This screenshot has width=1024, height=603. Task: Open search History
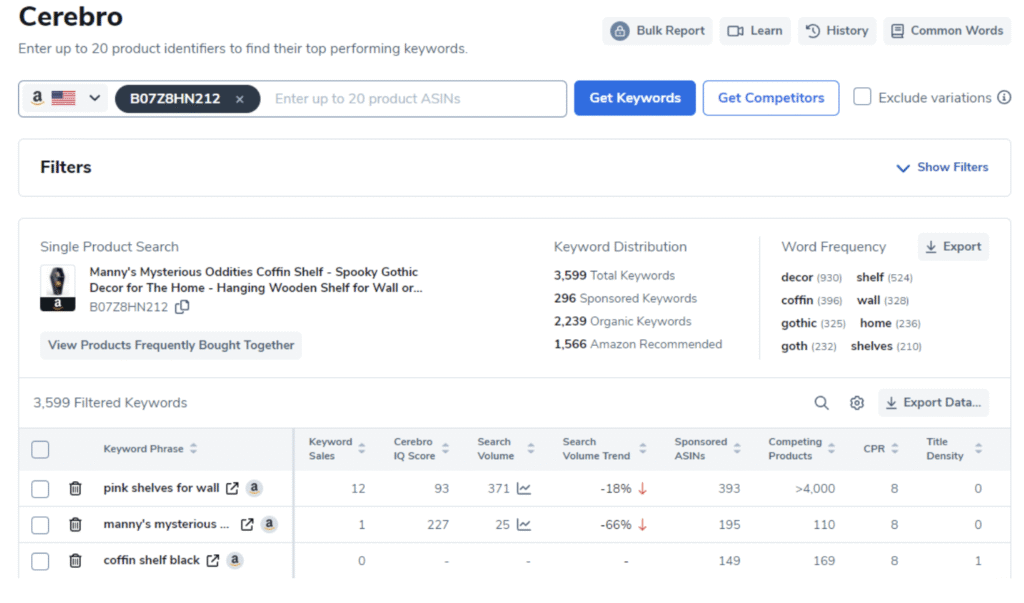pos(837,31)
